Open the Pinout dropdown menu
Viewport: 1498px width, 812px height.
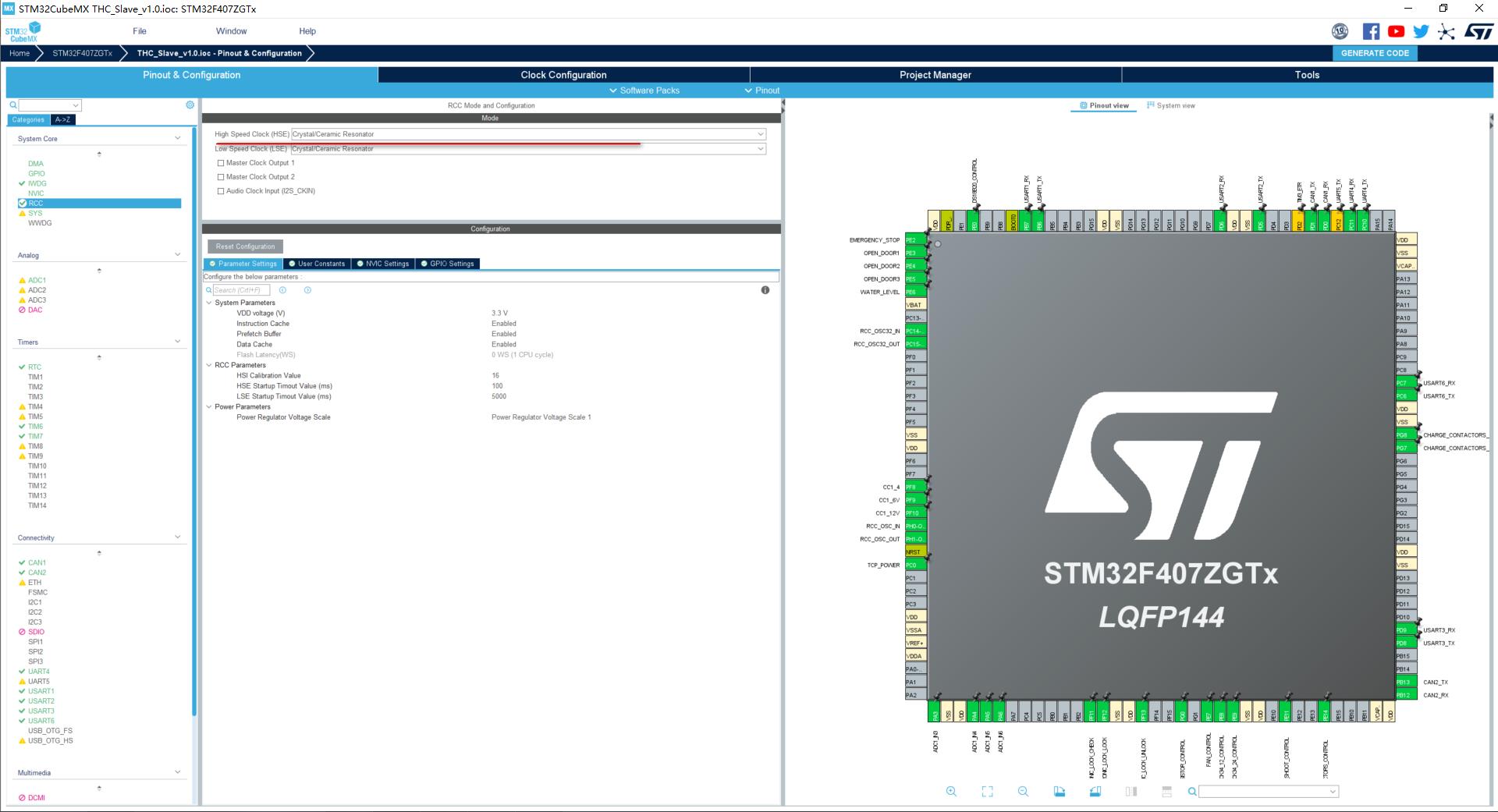pyautogui.click(x=761, y=90)
